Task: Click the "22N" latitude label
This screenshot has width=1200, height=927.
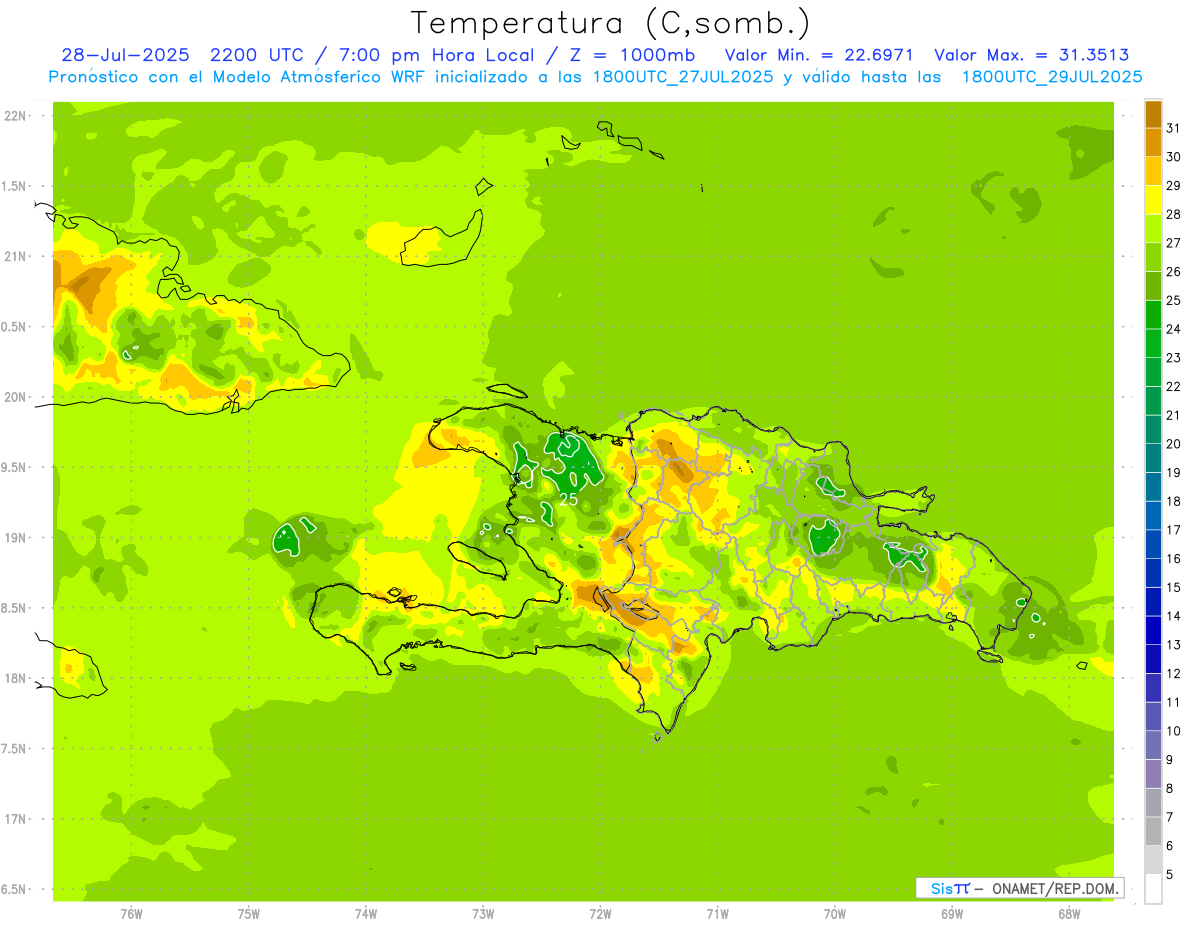Action: [17, 116]
